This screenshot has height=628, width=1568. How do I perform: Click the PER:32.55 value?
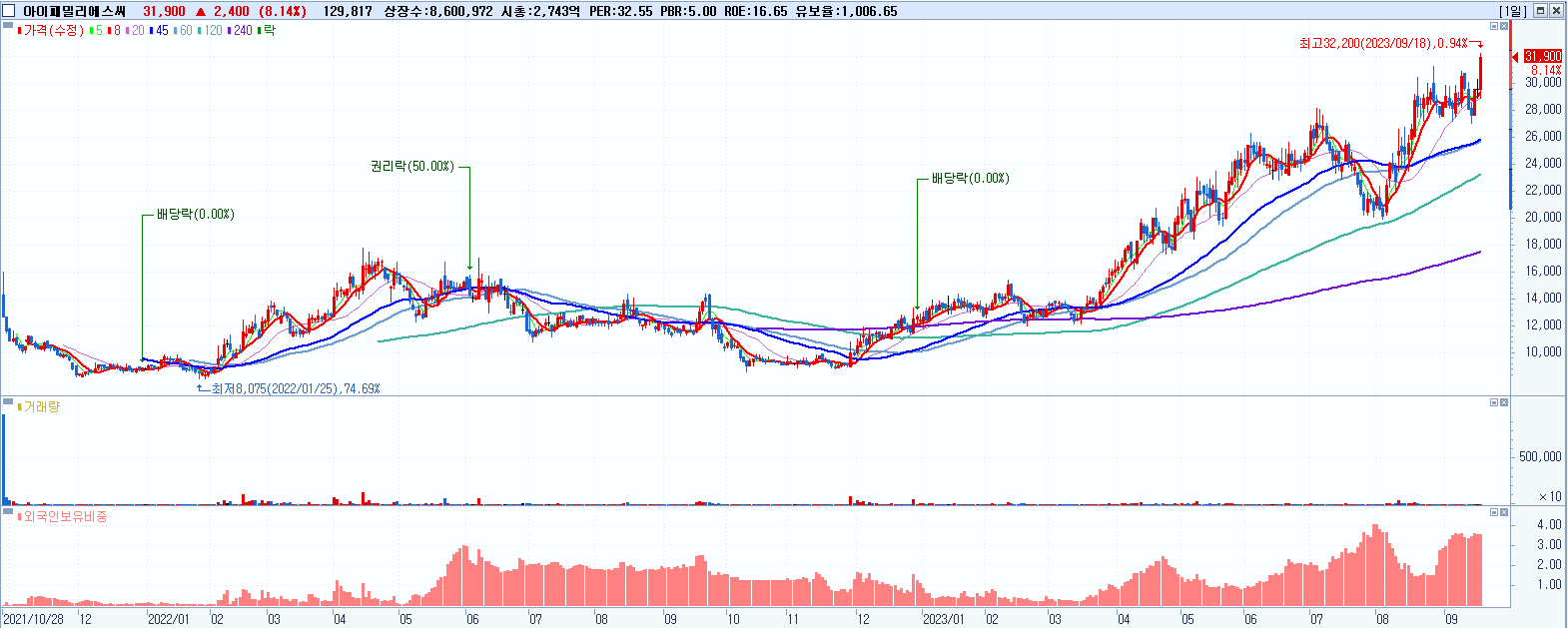[x=619, y=11]
